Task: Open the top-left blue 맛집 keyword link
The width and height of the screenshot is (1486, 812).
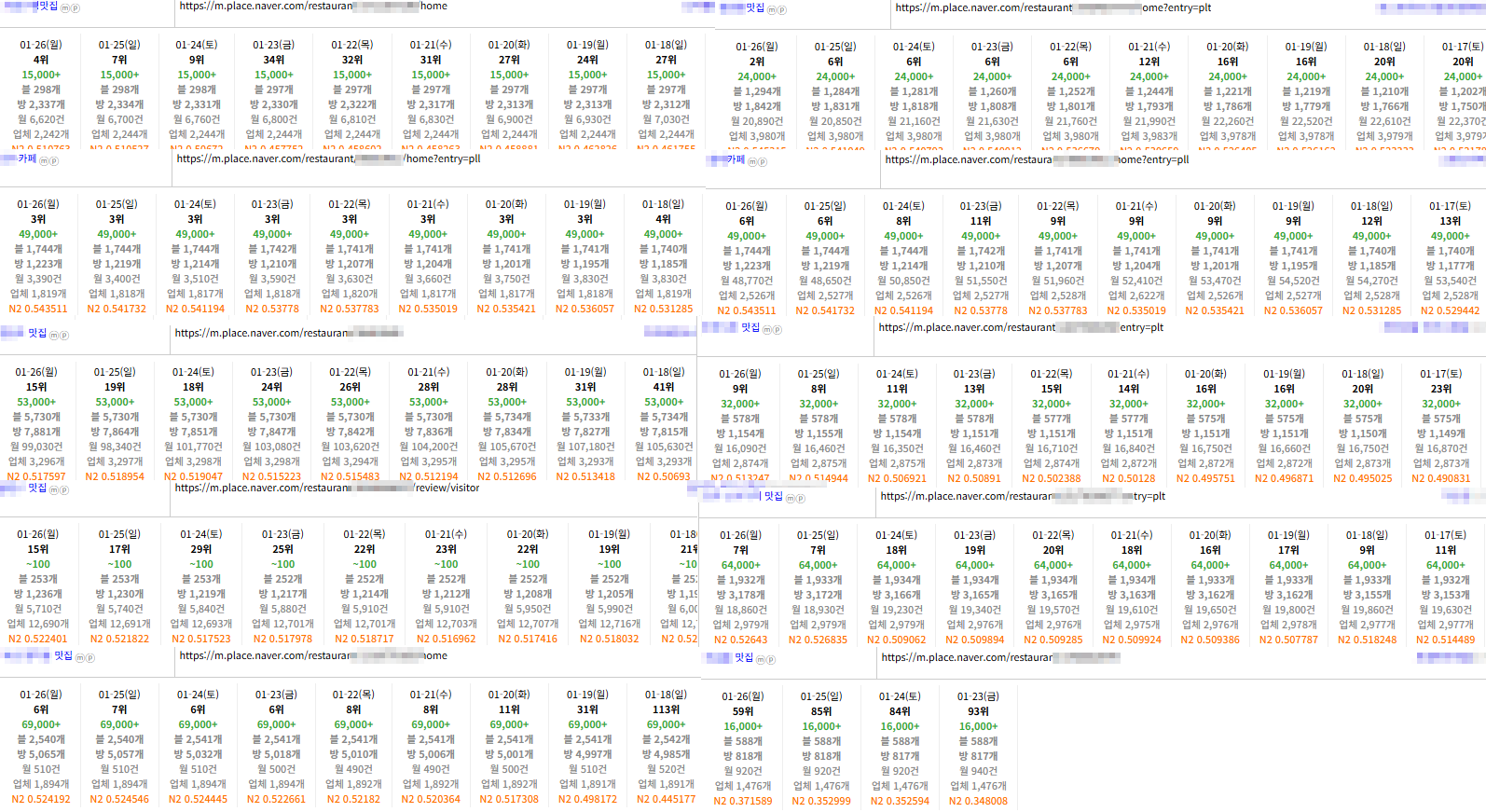Action: pos(47,7)
